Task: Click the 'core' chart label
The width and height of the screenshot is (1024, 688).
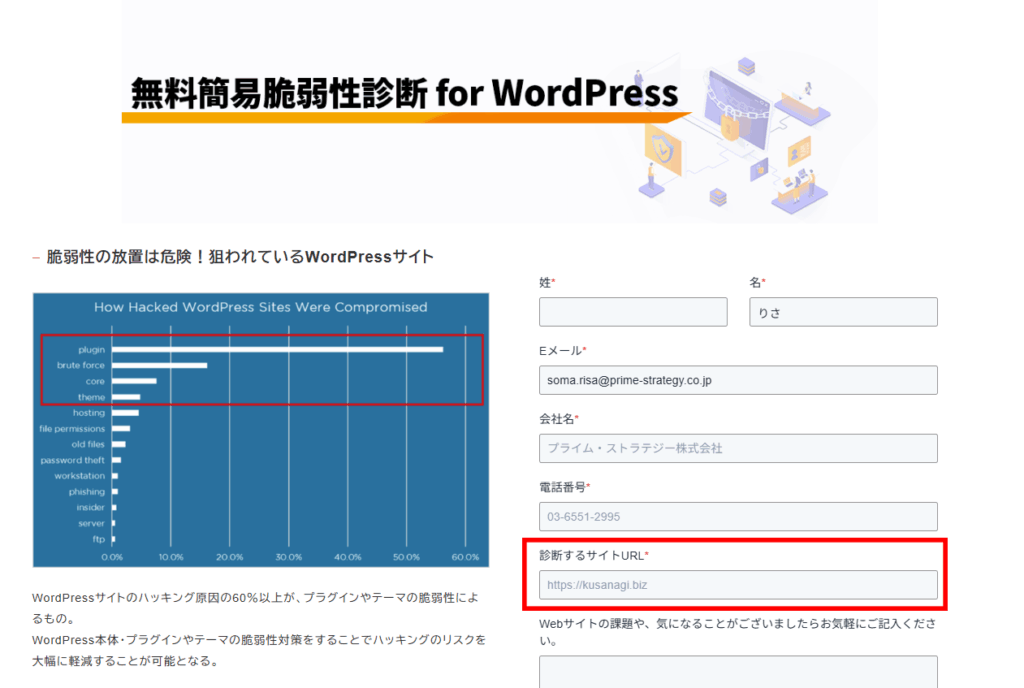Action: pyautogui.click(x=95, y=381)
